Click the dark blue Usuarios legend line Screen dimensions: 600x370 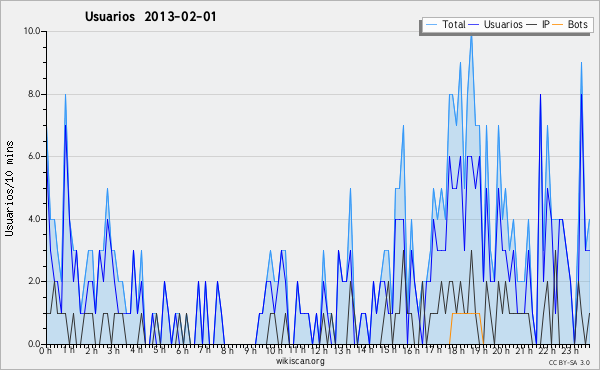474,25
